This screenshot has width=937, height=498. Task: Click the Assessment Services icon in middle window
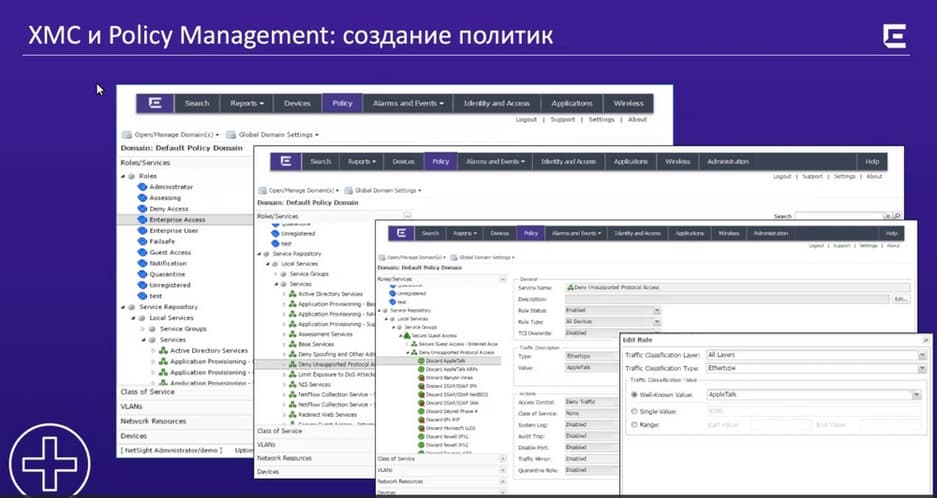[292, 334]
